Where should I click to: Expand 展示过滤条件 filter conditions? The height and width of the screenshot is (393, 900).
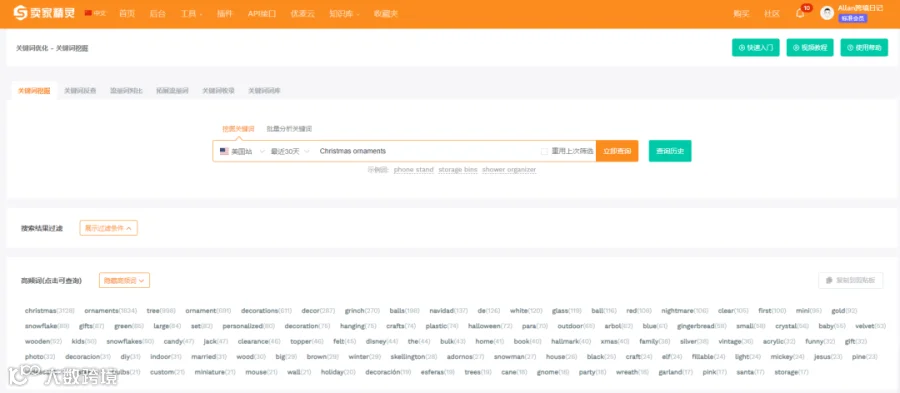point(108,228)
